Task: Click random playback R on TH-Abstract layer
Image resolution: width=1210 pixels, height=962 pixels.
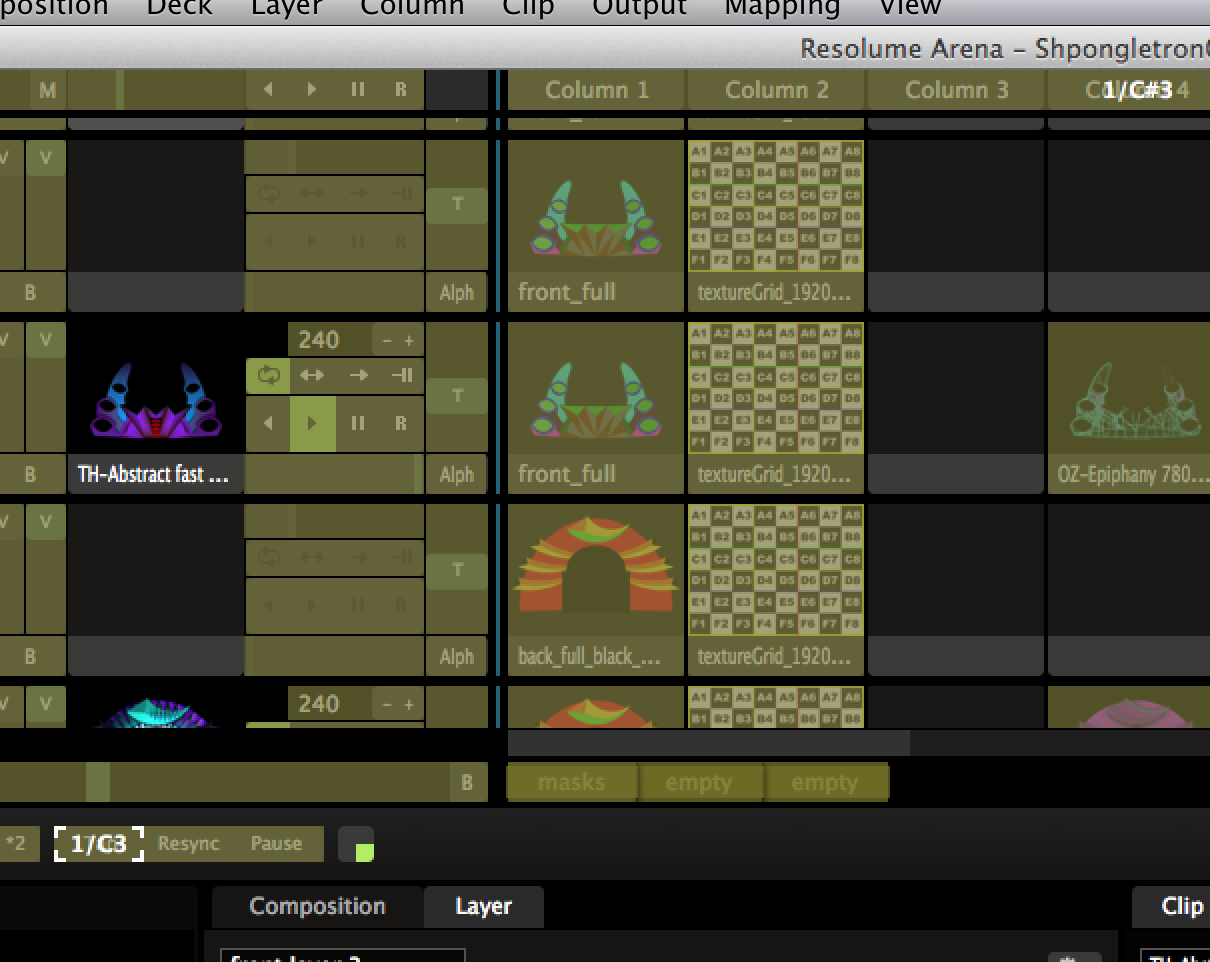Action: 401,423
